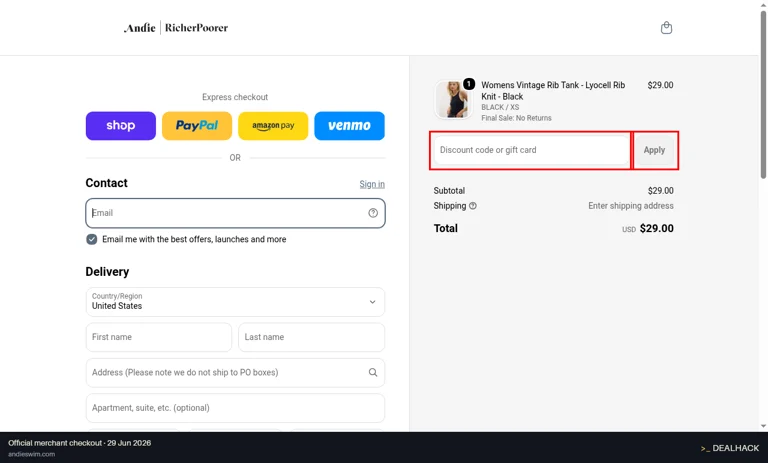Screen dimensions: 768x463
Task: Focus the Email input field
Action: (235, 213)
